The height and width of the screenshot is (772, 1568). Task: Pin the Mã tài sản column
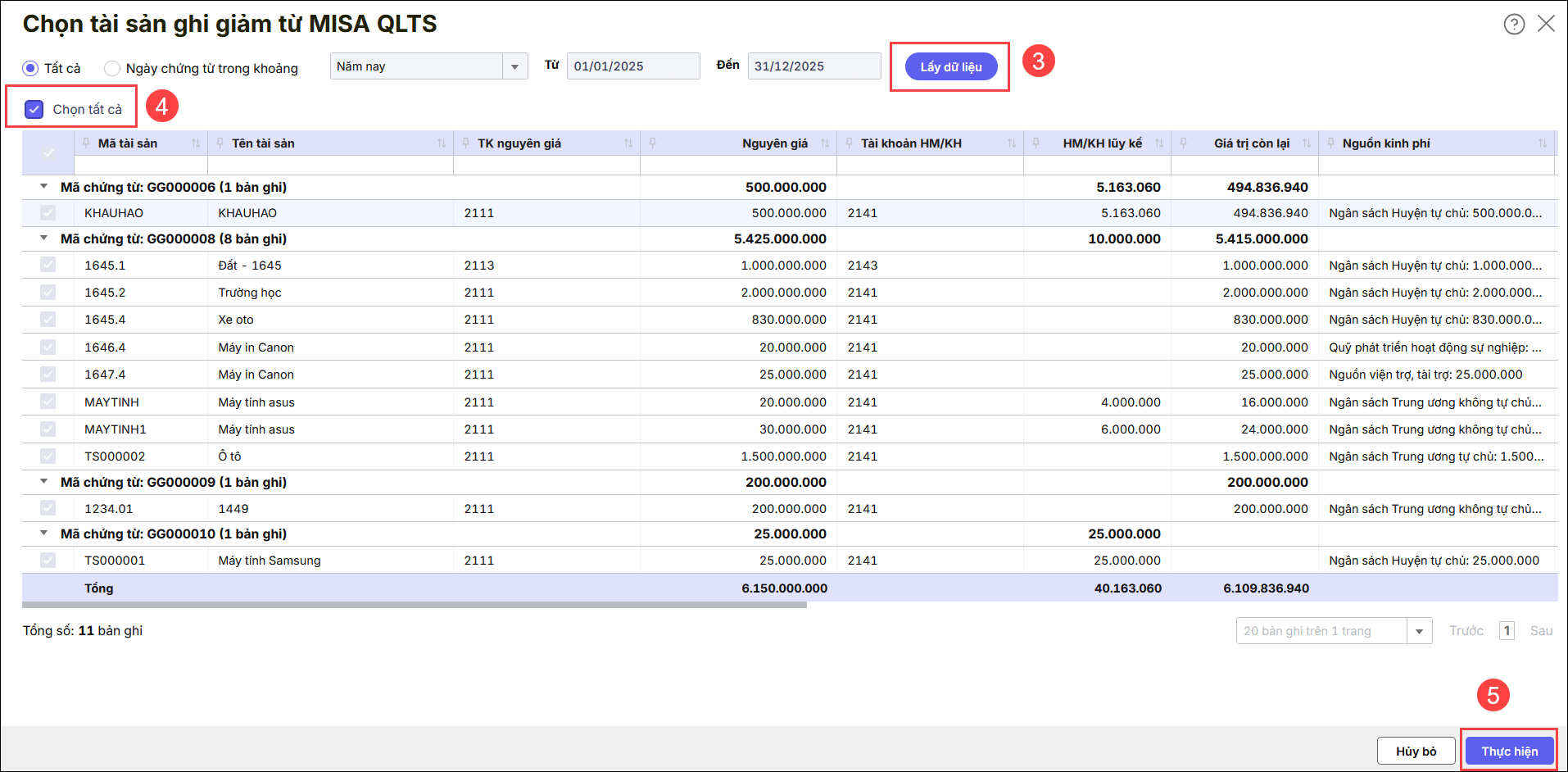click(x=86, y=143)
